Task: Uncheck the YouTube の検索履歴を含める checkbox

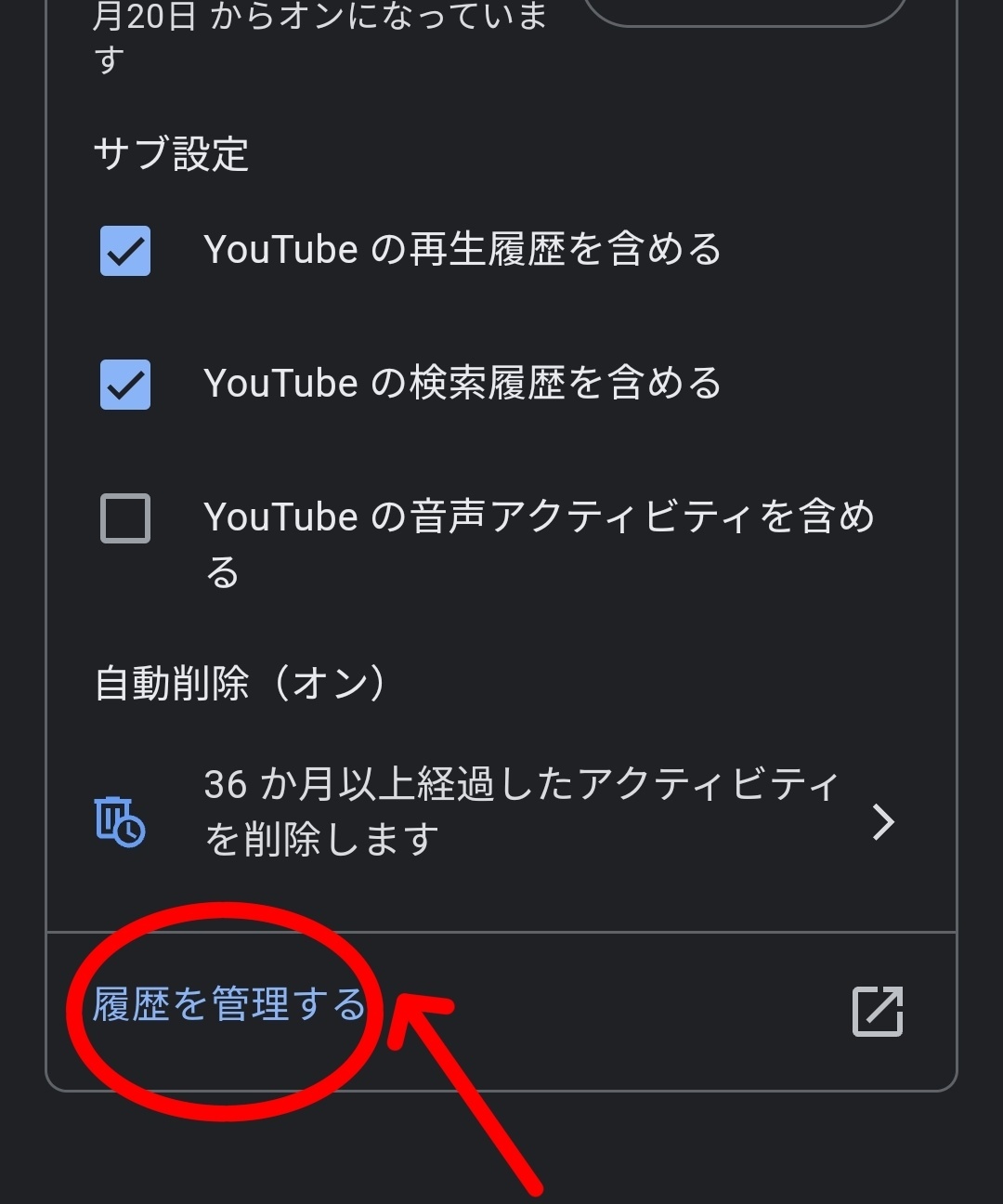Action: [x=125, y=385]
